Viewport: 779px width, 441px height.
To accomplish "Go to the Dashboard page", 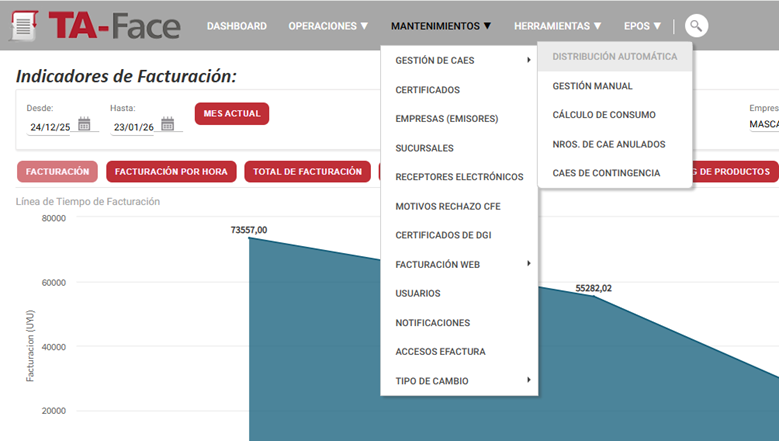I will click(x=237, y=26).
